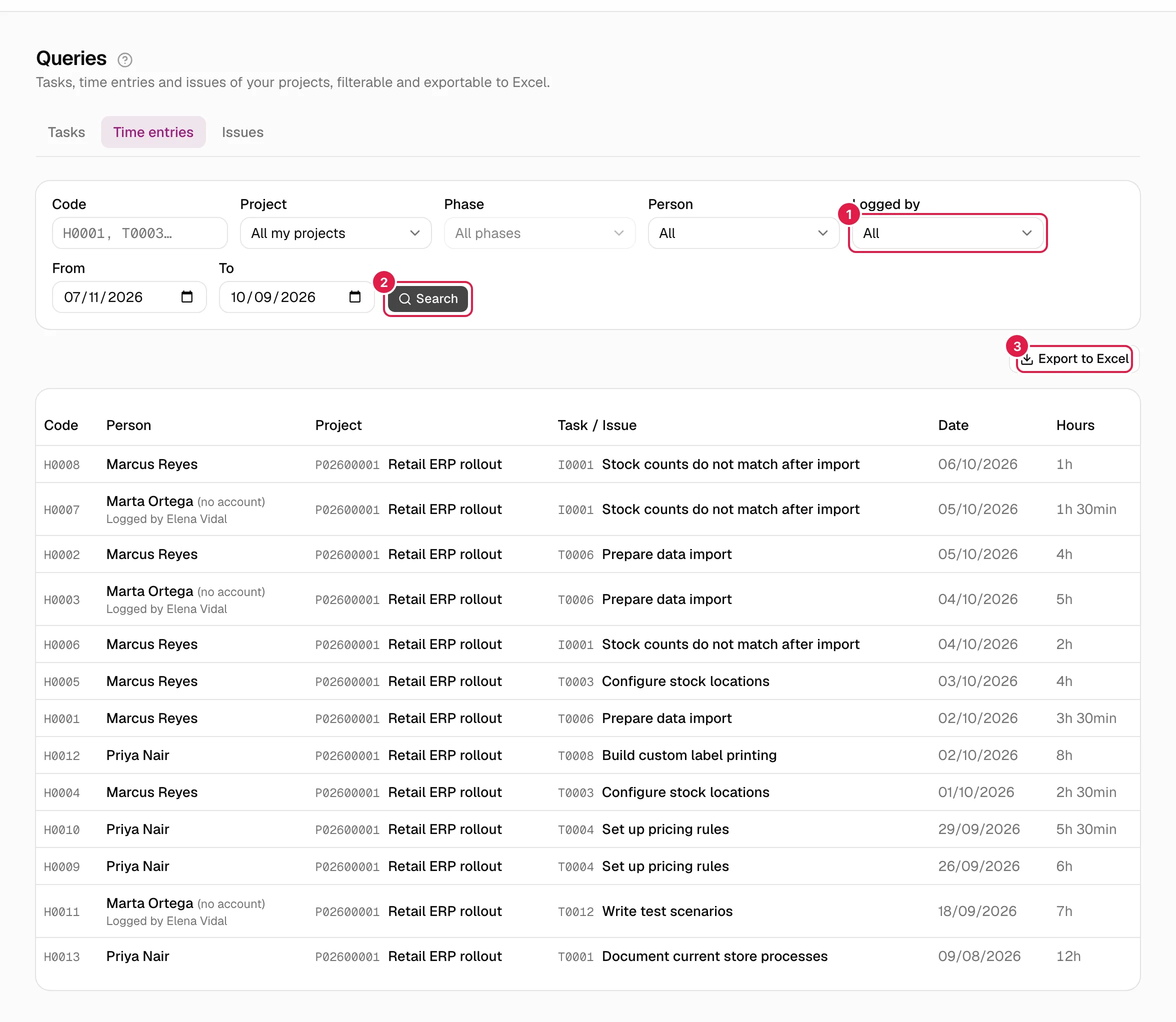Click the Person column header

pyautogui.click(x=129, y=425)
